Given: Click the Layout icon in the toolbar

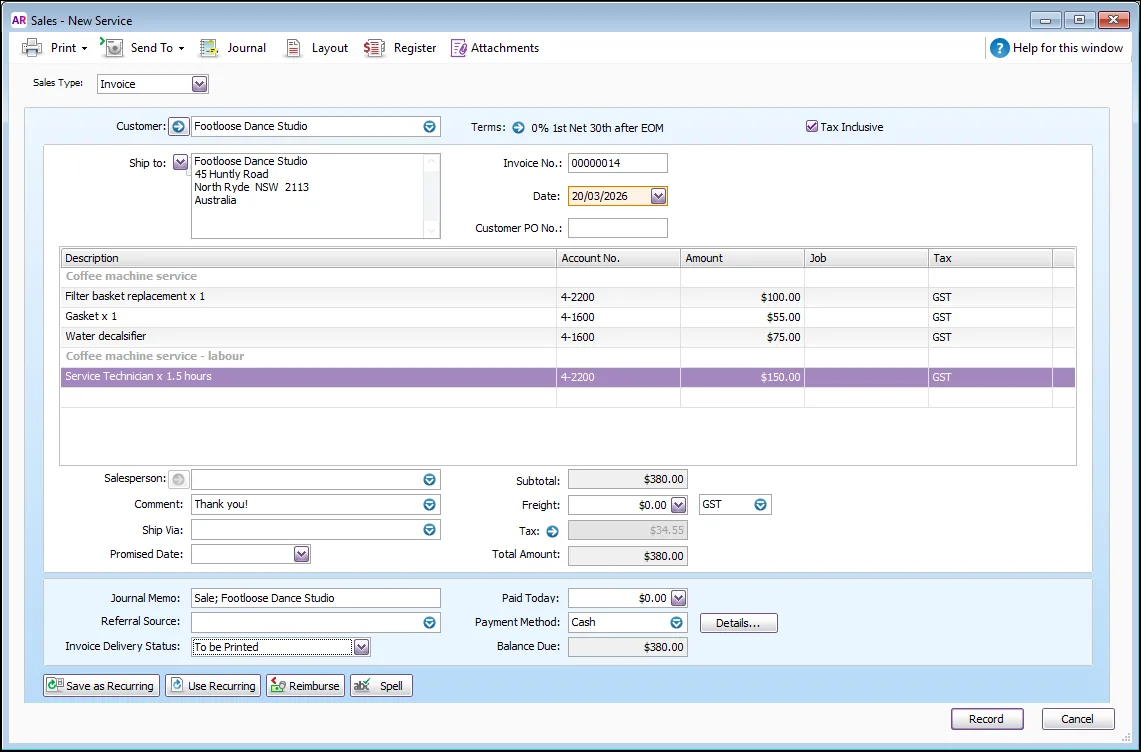Looking at the screenshot, I should [316, 47].
